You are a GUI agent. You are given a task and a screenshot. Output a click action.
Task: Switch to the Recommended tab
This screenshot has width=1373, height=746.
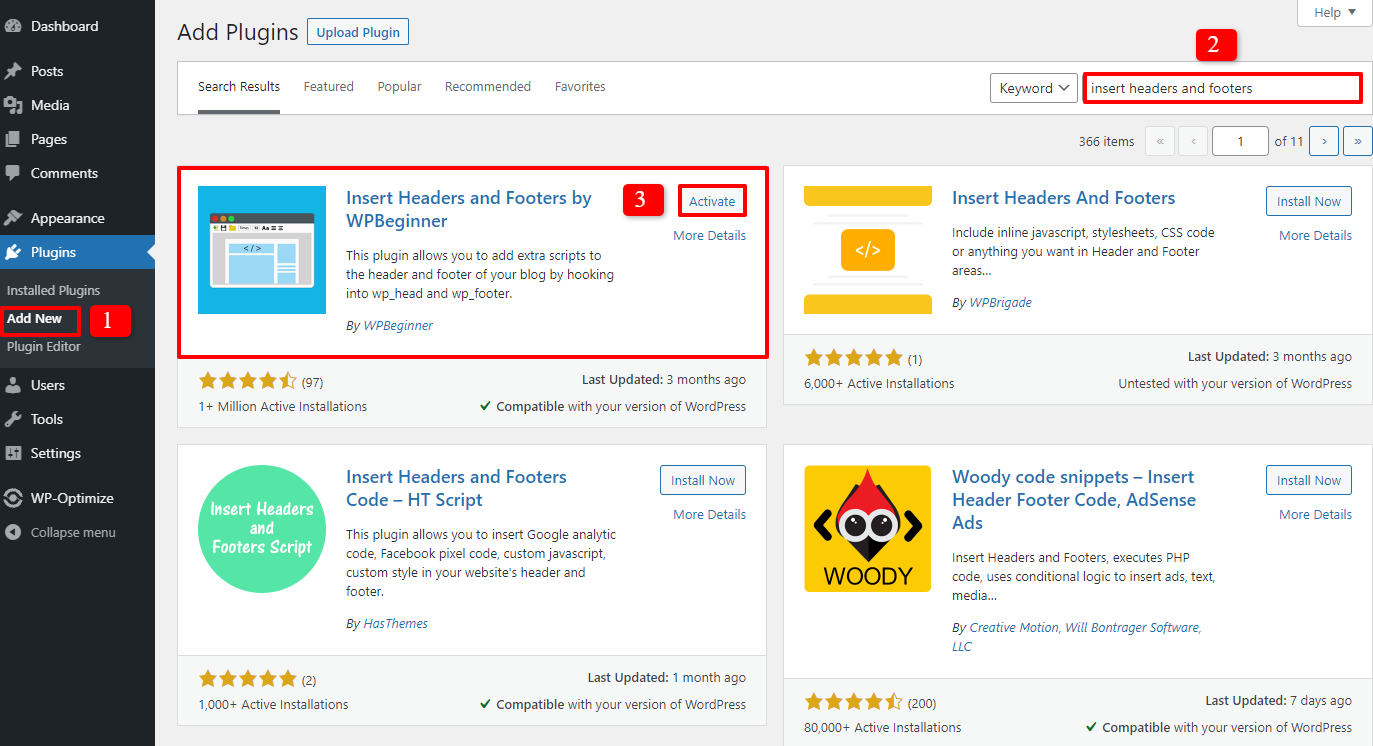point(488,87)
